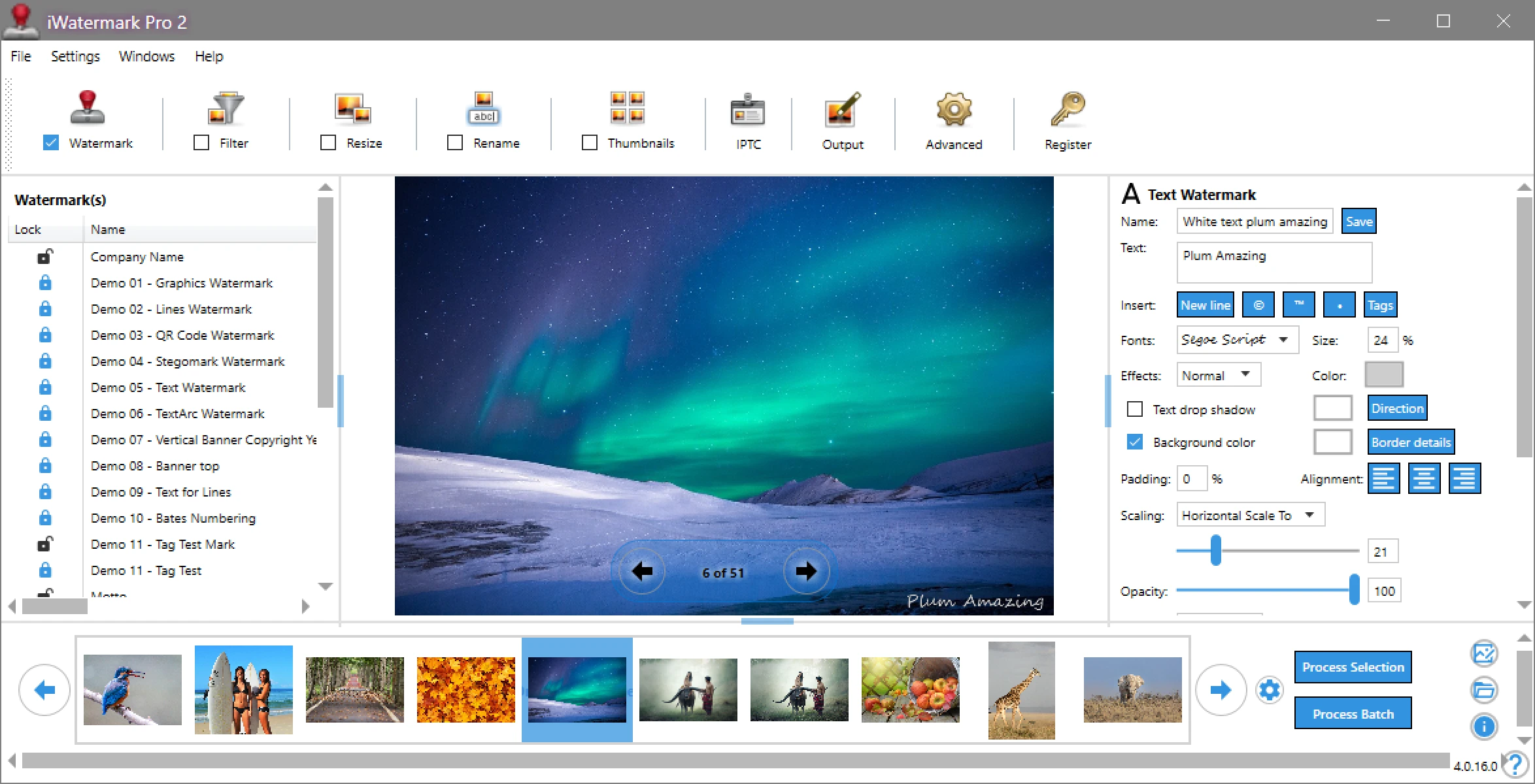Enable the Rename checkbox
1535x784 pixels.
[x=455, y=142]
